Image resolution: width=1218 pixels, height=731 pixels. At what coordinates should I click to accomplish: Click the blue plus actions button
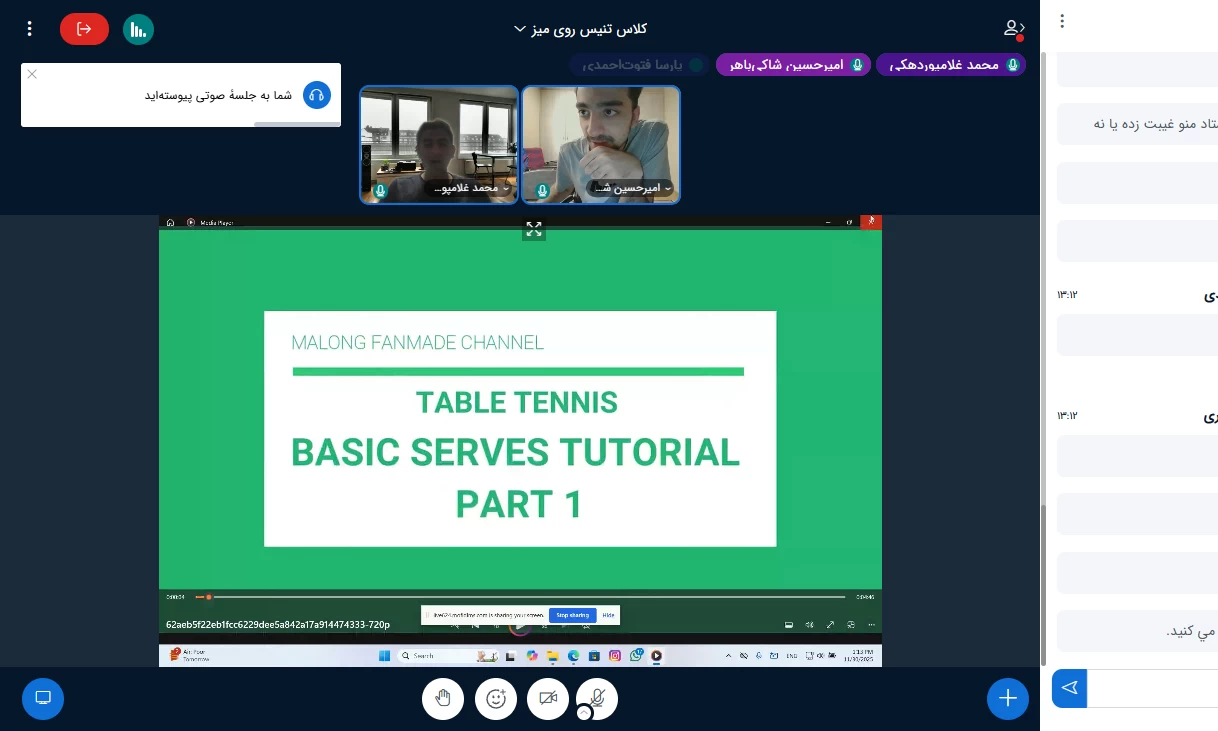[x=1007, y=698]
